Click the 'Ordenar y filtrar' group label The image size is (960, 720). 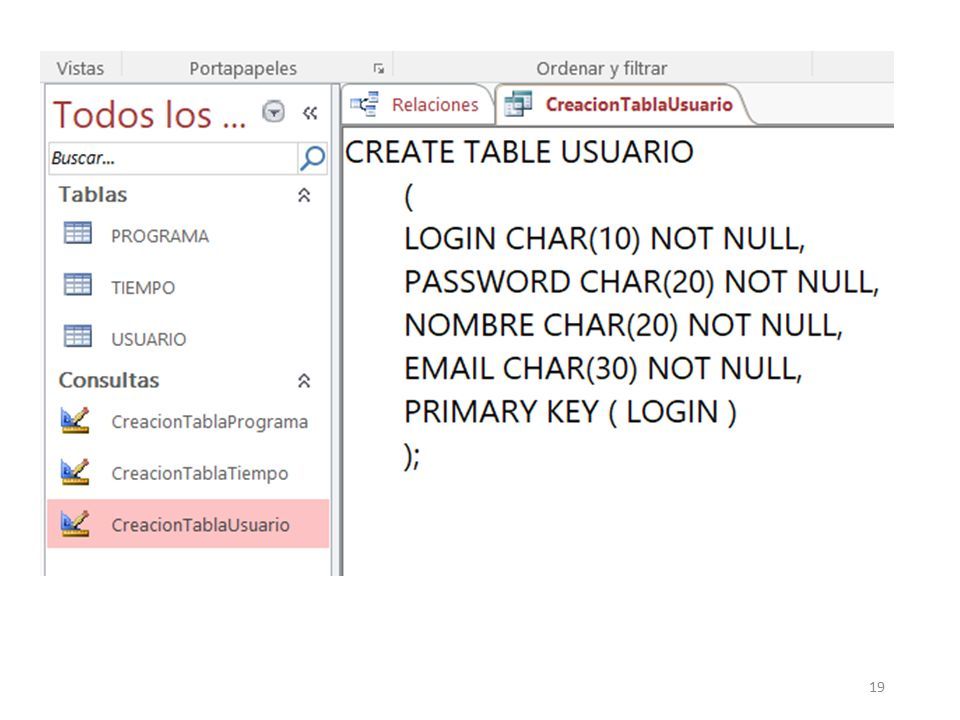pos(602,69)
